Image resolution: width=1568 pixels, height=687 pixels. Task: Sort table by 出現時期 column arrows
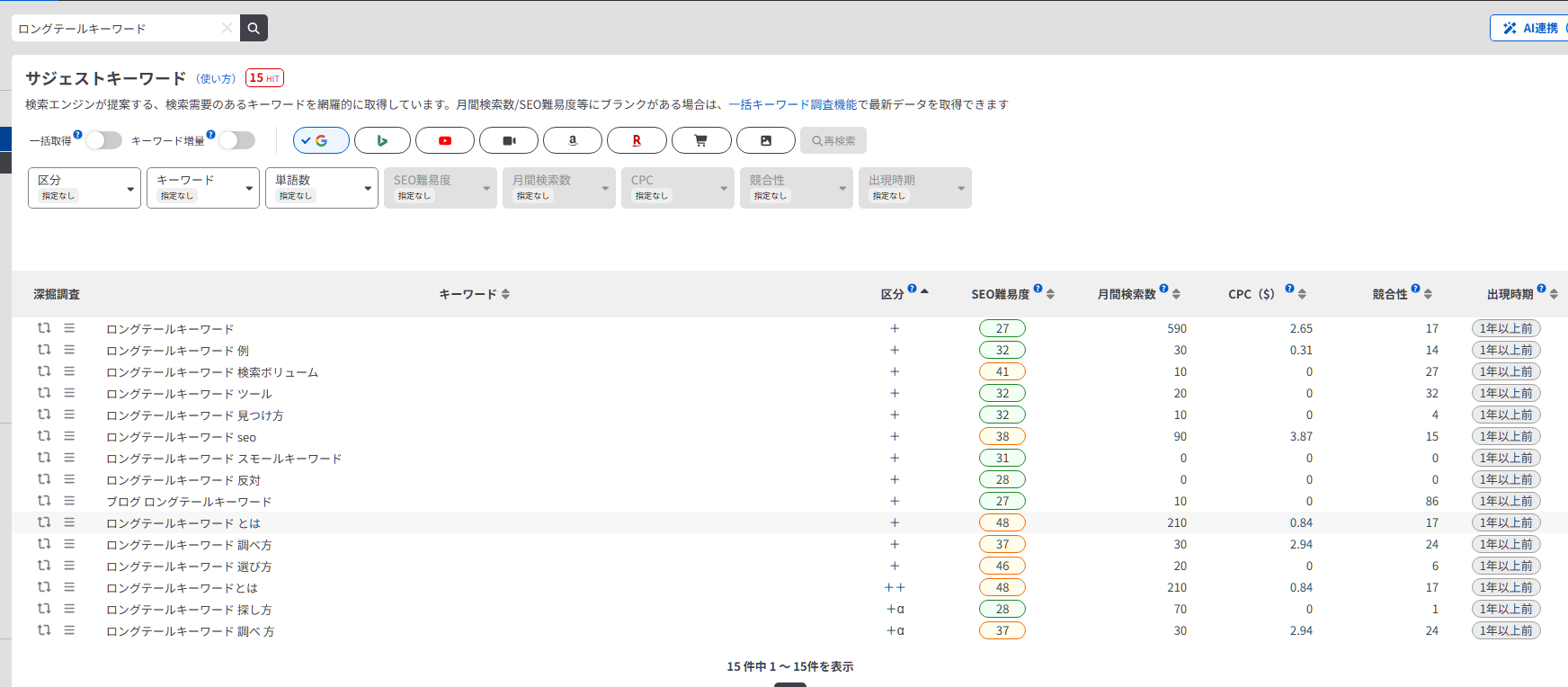[x=1554, y=294]
